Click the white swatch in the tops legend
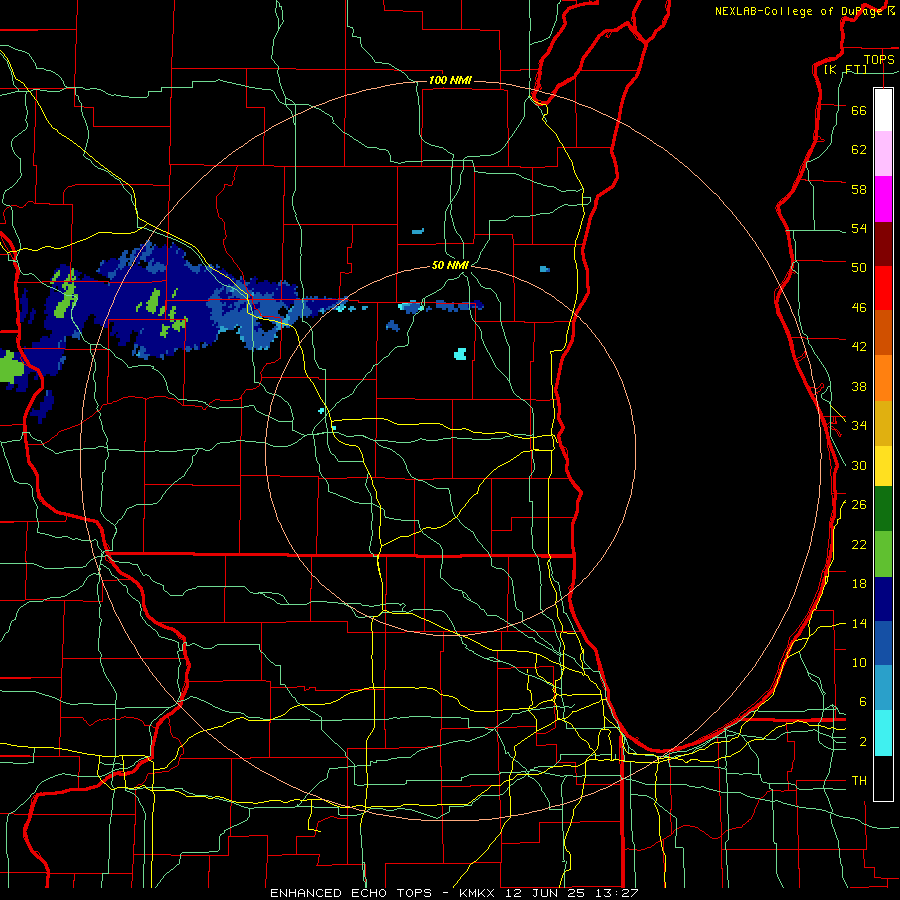 coord(883,110)
